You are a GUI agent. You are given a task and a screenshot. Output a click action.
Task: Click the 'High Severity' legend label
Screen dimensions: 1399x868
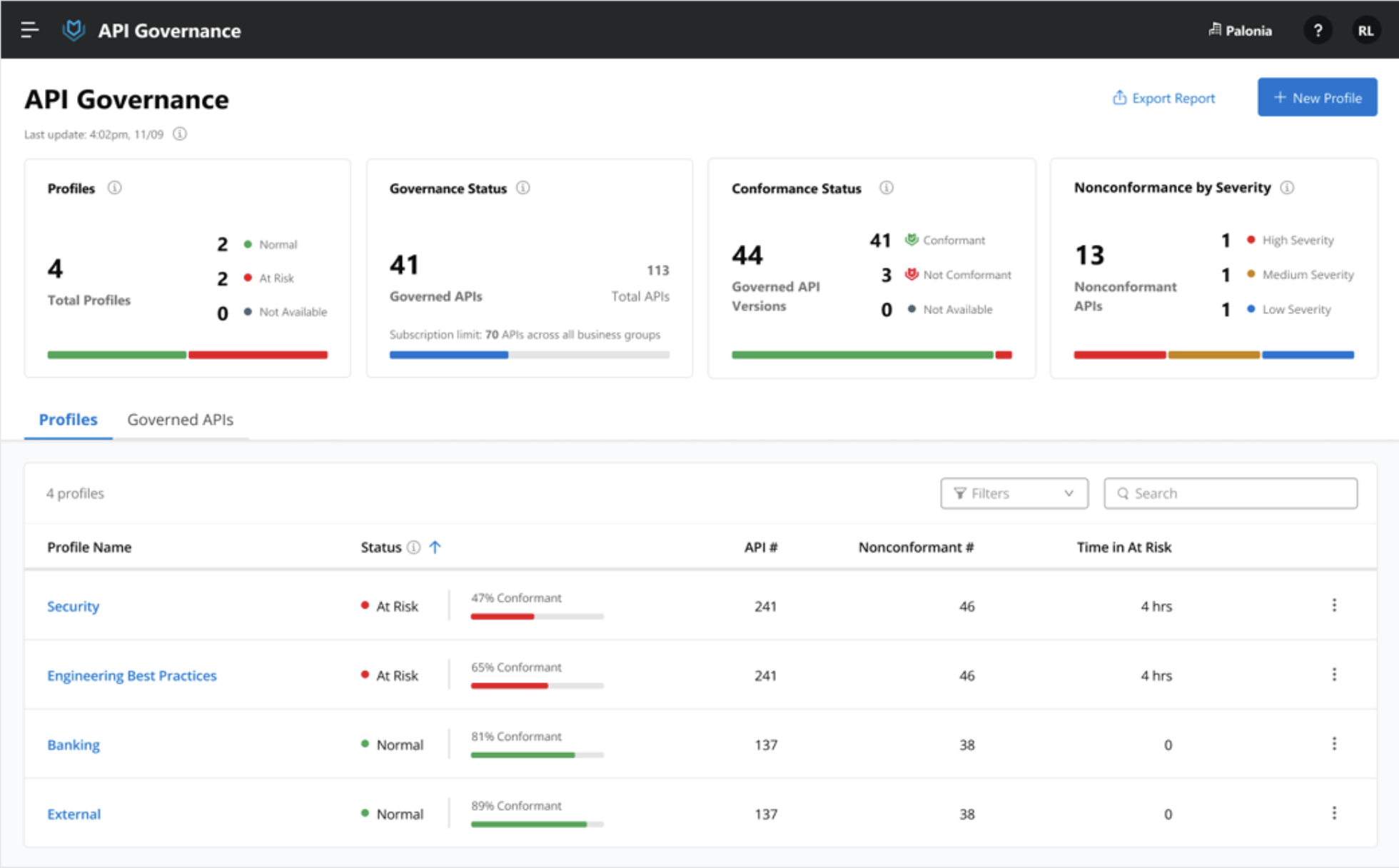click(1298, 240)
